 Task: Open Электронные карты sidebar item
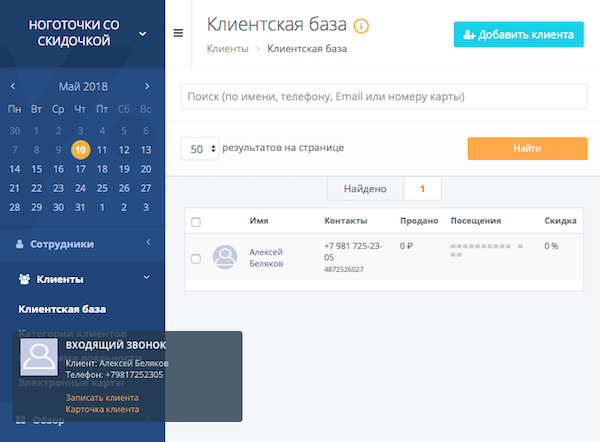point(71,383)
